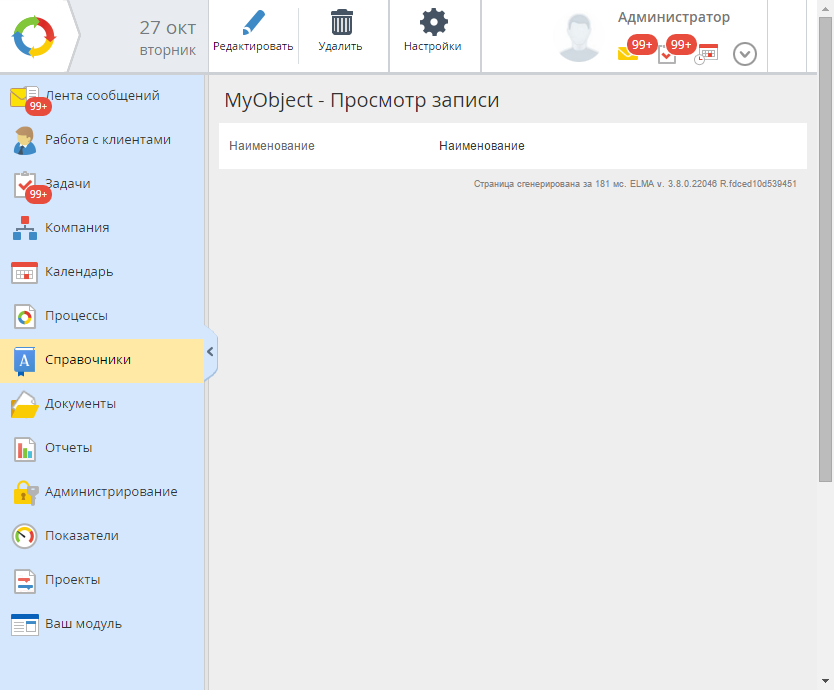Click the Процессы icon in sidebar

[x=24, y=316]
